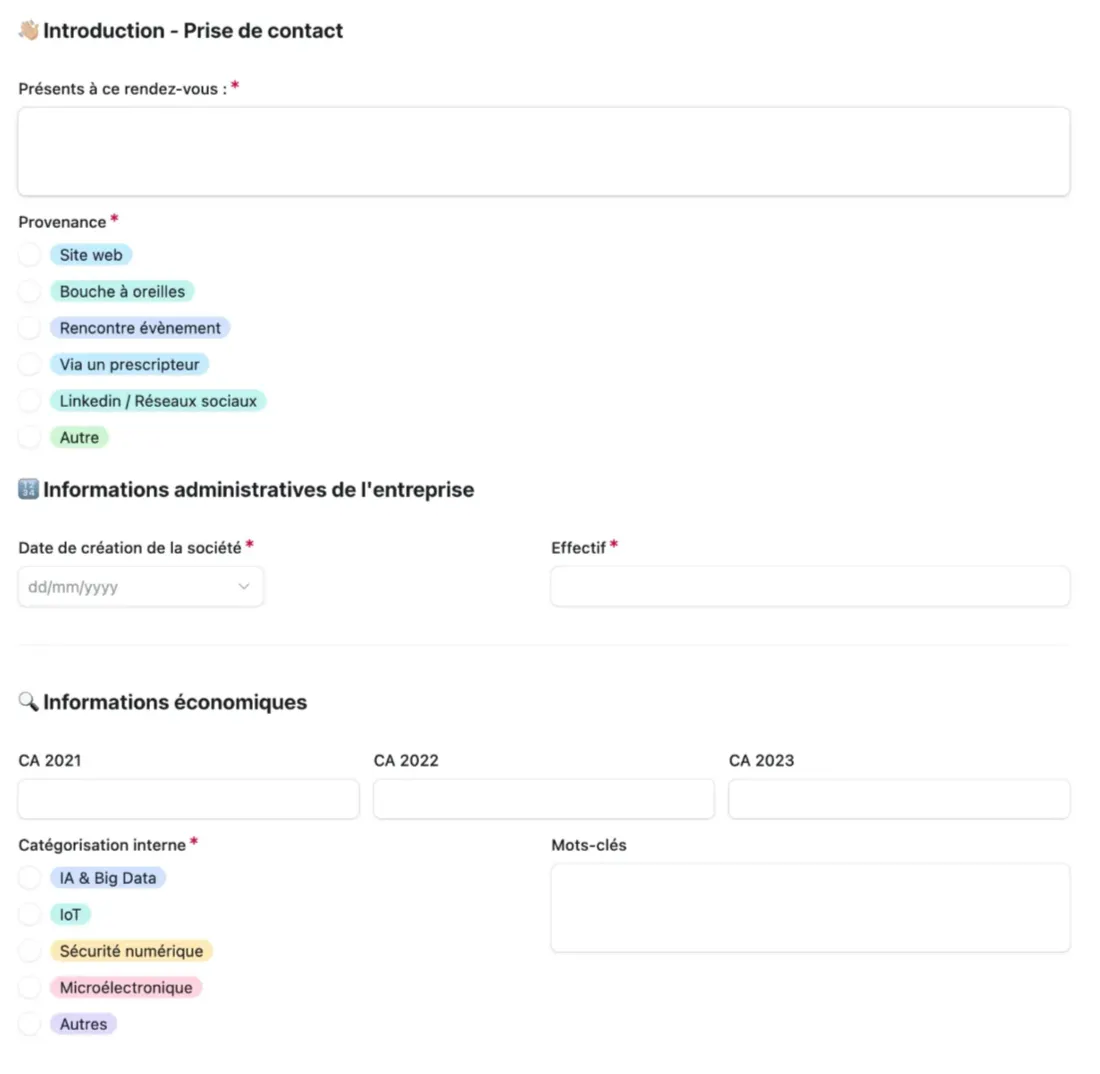Viewport: 1100px width, 1074px height.
Task: Select the "Site web" provenance option
Action: coord(29,254)
